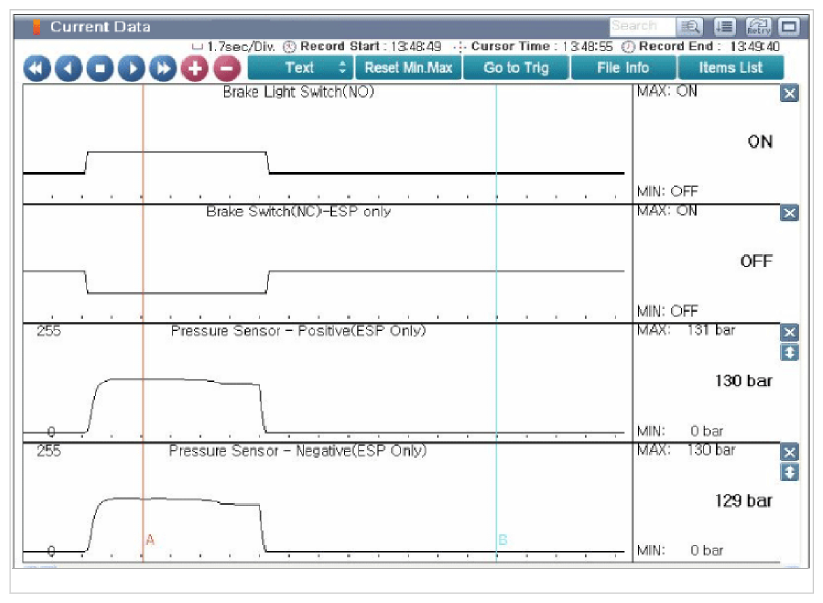Click the Retry icon in title bar

point(758,26)
